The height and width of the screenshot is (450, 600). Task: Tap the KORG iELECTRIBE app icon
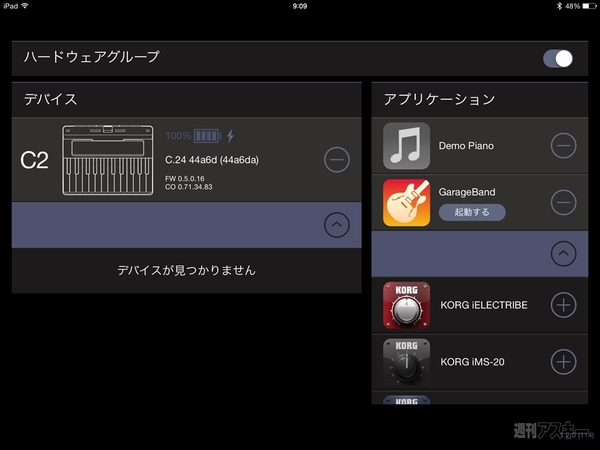click(x=406, y=305)
